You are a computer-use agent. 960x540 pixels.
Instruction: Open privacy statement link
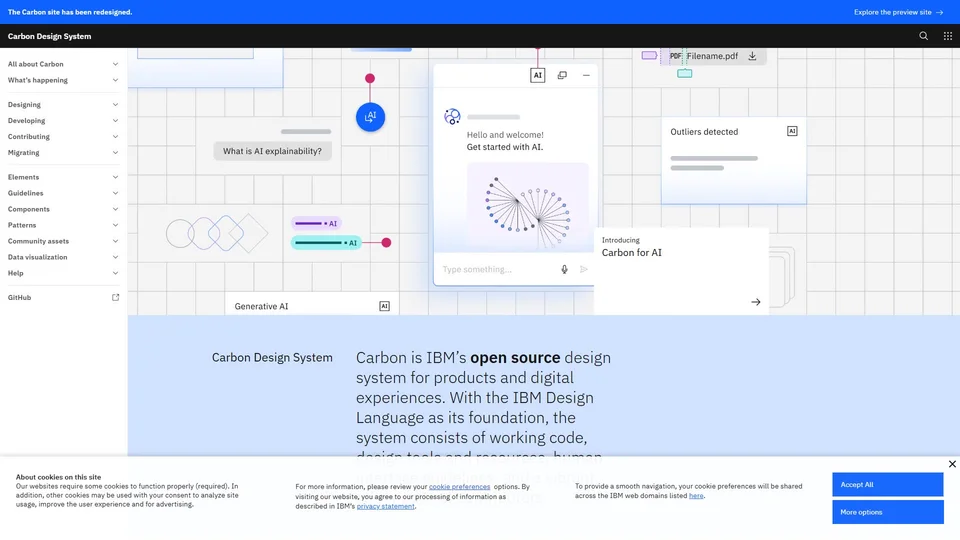coord(386,506)
